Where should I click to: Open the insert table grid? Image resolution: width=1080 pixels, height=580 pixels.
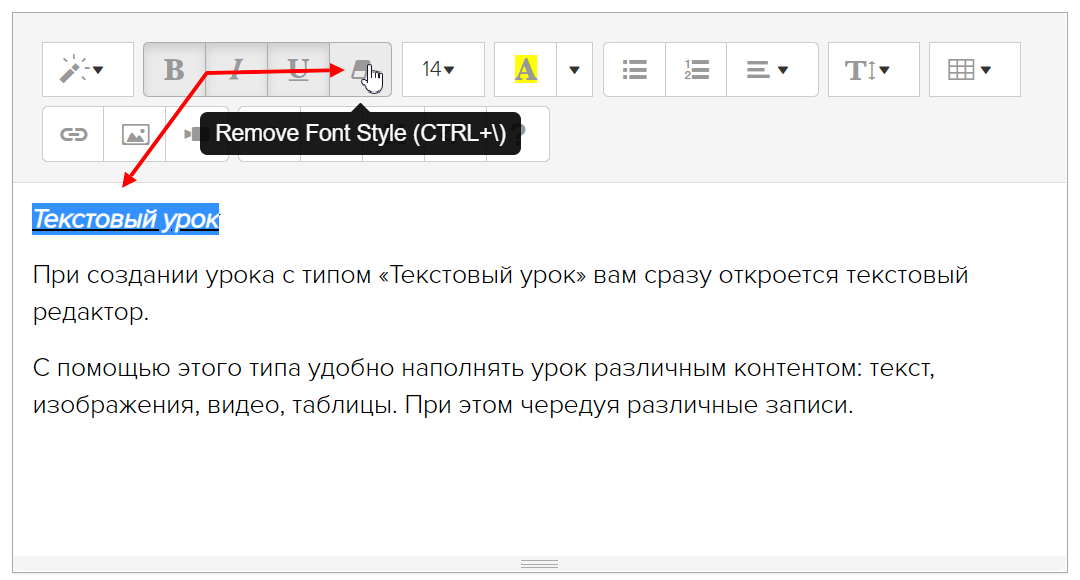(974, 70)
